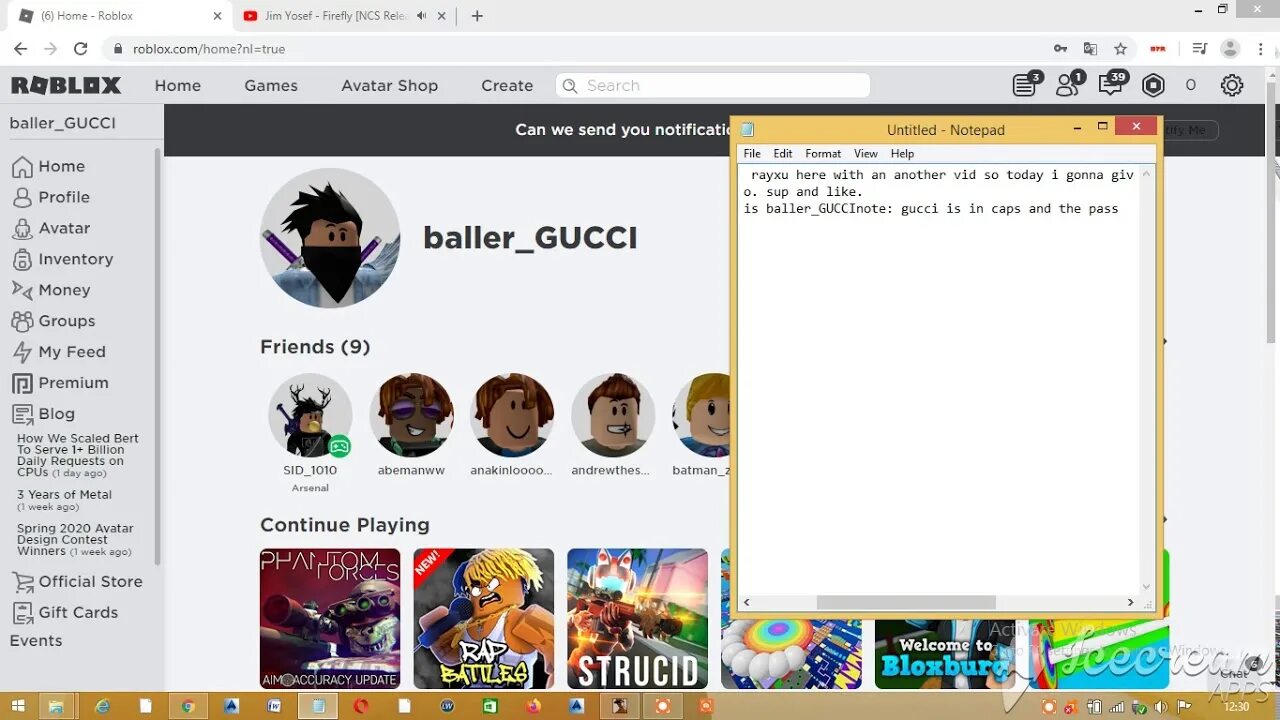Viewport: 1280px width, 720px height.
Task: Focus the Roblox Search box
Action: pos(713,86)
